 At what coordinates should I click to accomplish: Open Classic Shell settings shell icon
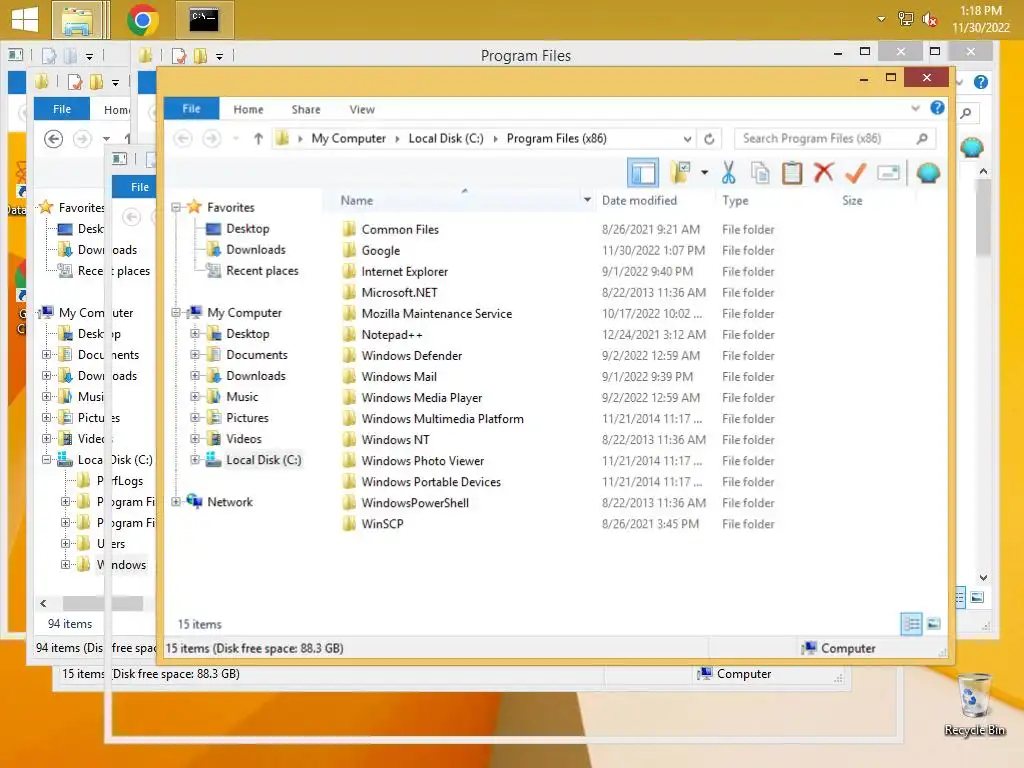928,173
